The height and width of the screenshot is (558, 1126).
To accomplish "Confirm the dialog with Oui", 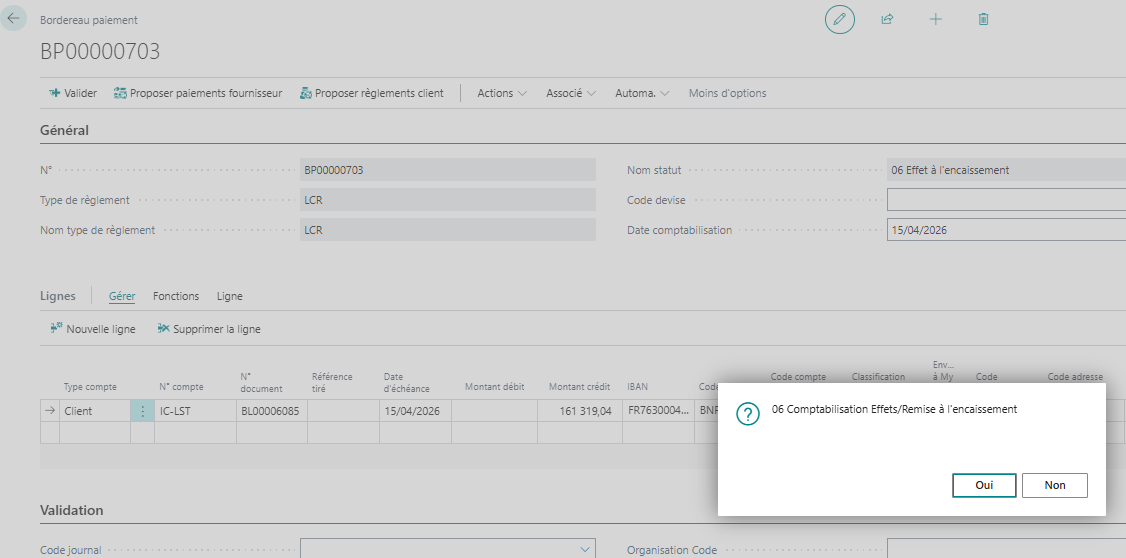I will click(x=984, y=485).
